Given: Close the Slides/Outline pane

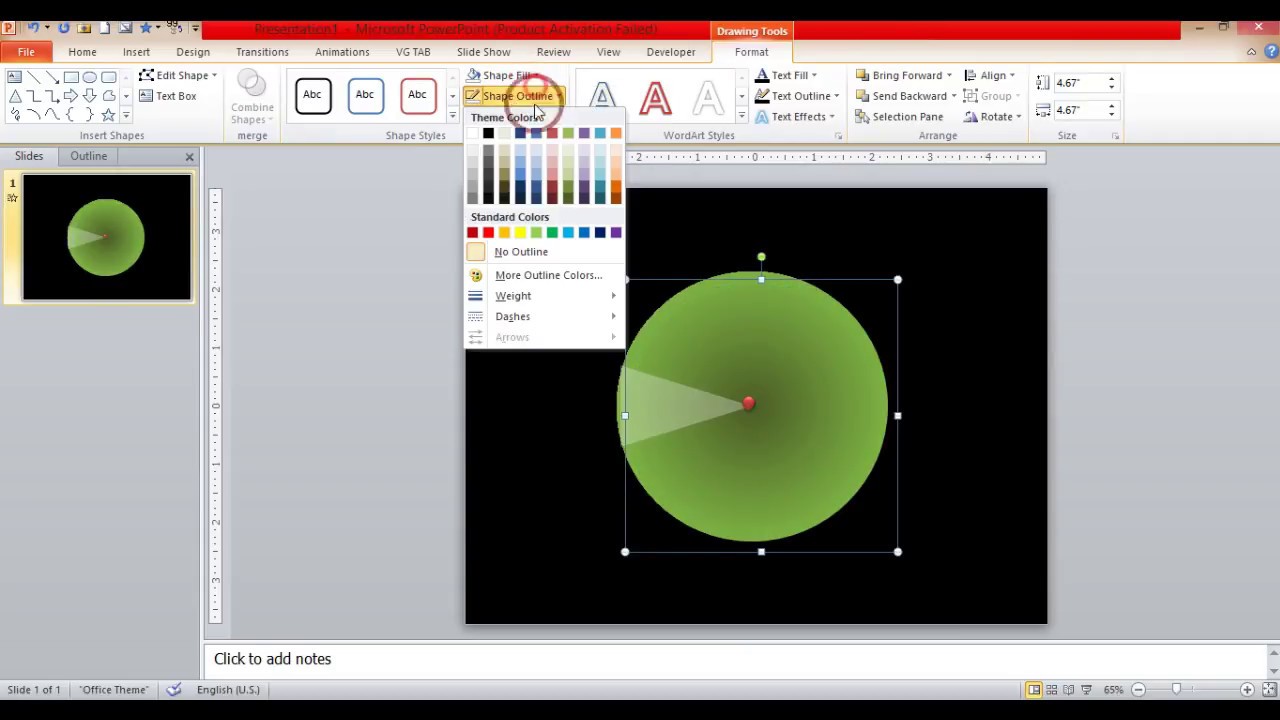Looking at the screenshot, I should pyautogui.click(x=189, y=157).
